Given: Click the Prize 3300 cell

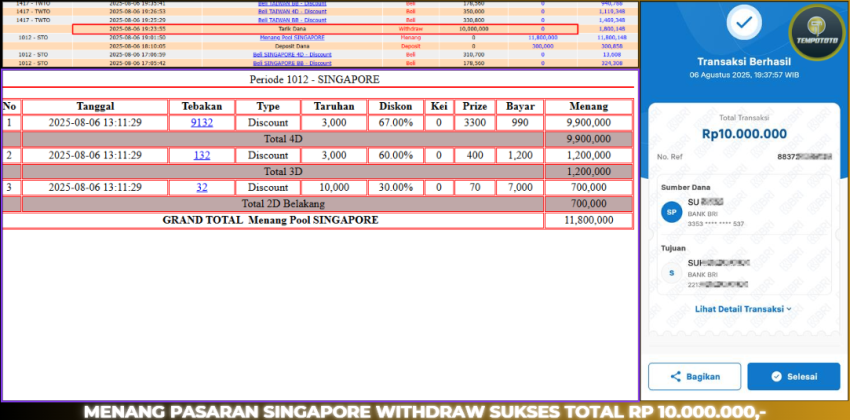Looking at the screenshot, I should [475, 123].
